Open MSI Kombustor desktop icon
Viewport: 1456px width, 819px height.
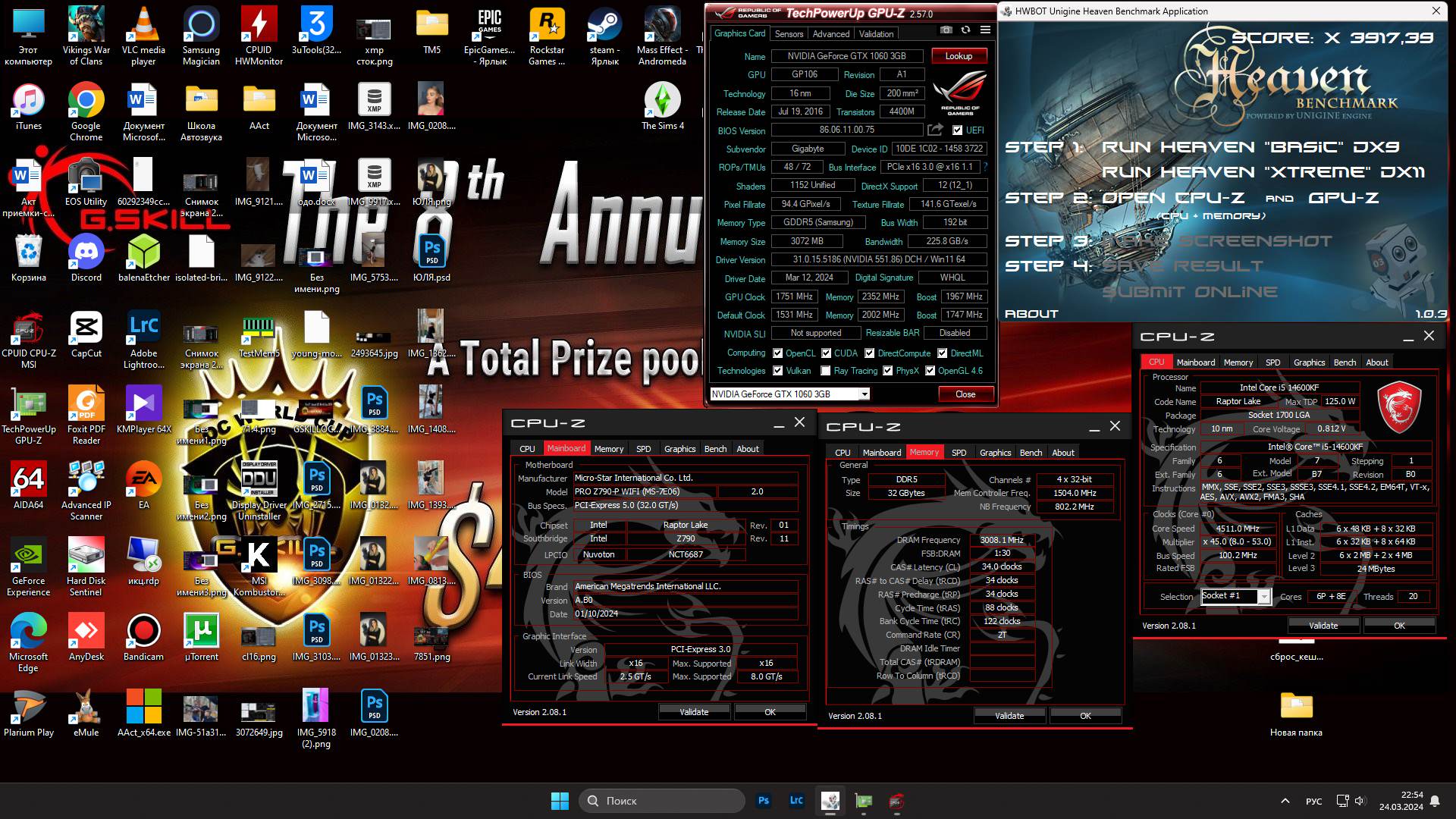(x=259, y=566)
